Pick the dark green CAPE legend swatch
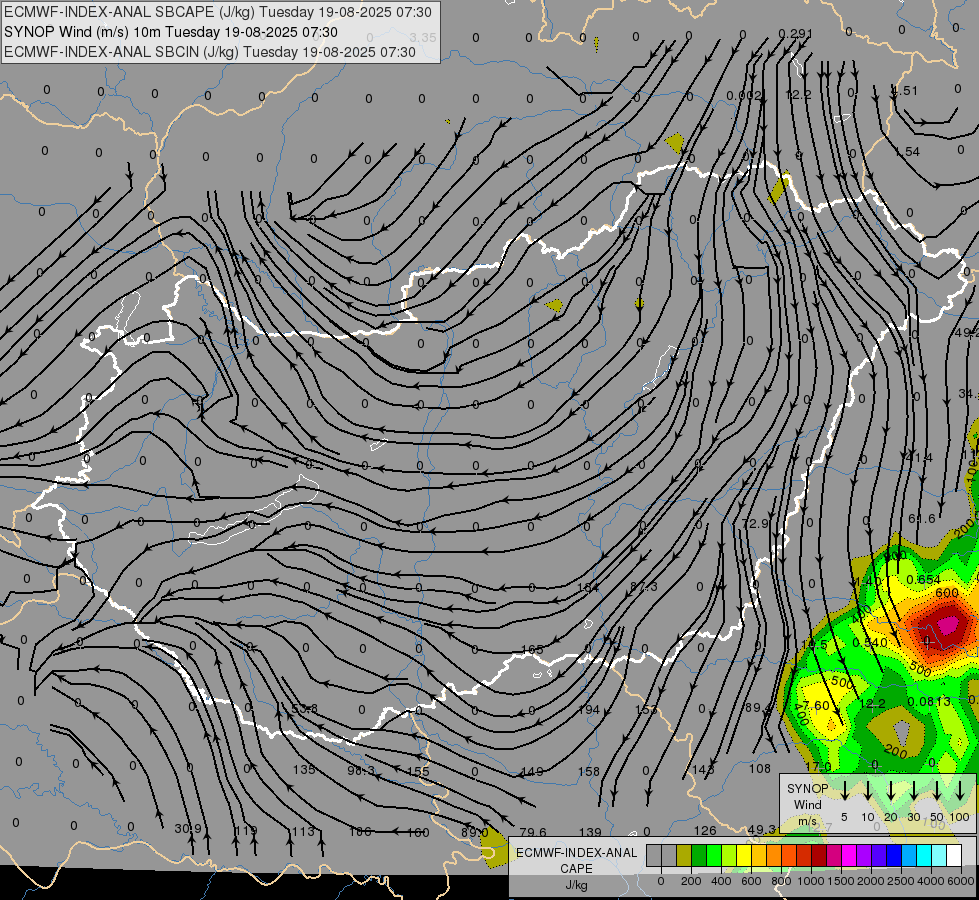 (x=699, y=855)
